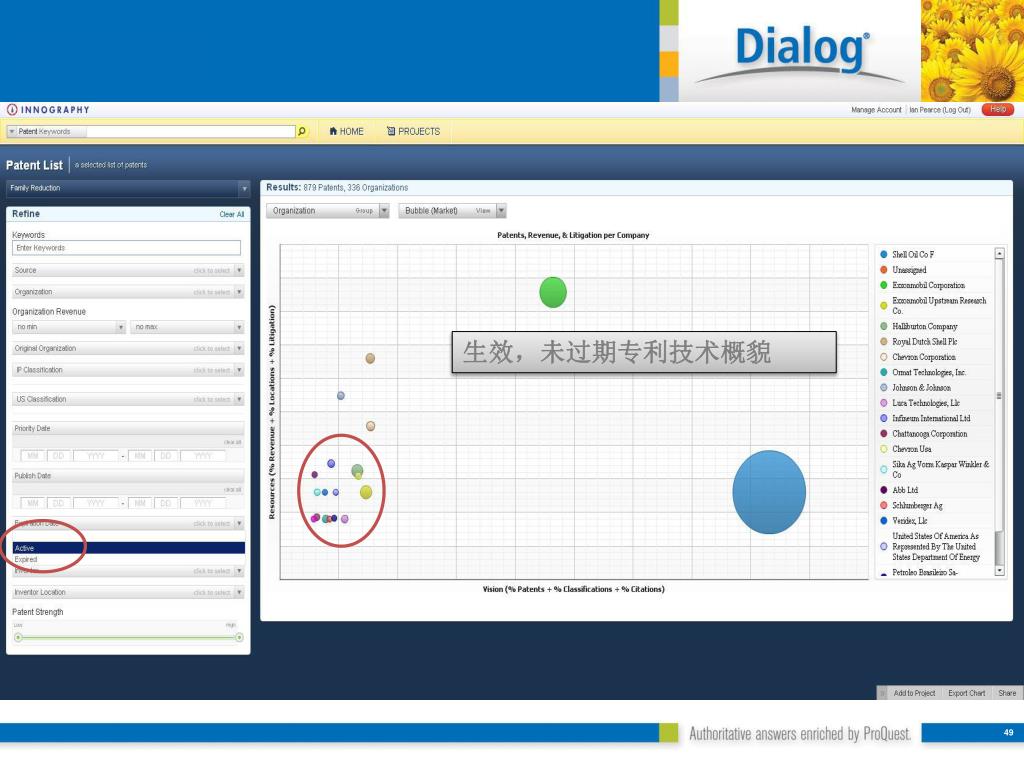Click legend scrollbar up arrow
Viewport: 1024px width, 768px height.
999,253
